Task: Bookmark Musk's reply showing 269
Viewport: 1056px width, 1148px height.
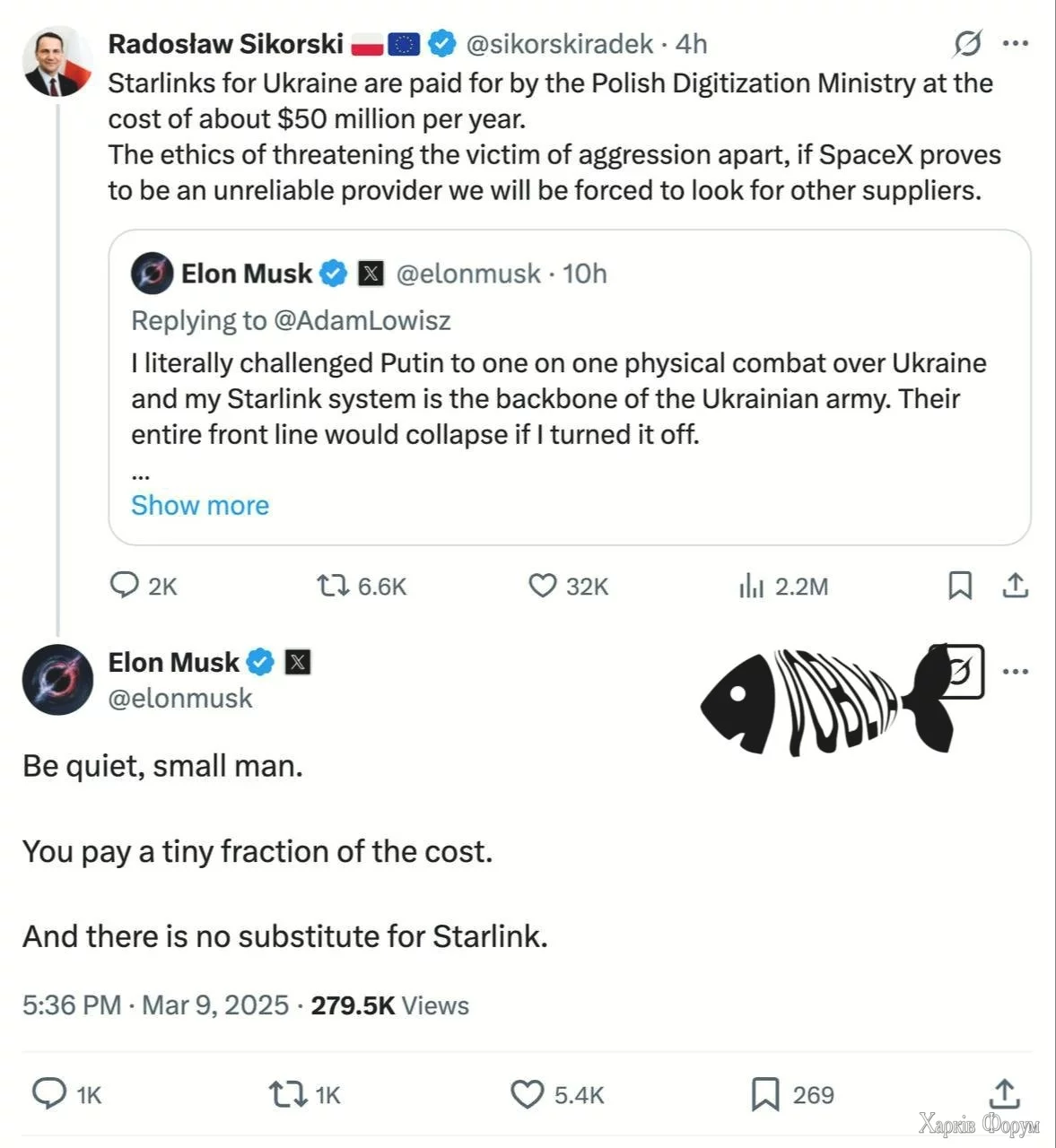Action: (x=764, y=1094)
